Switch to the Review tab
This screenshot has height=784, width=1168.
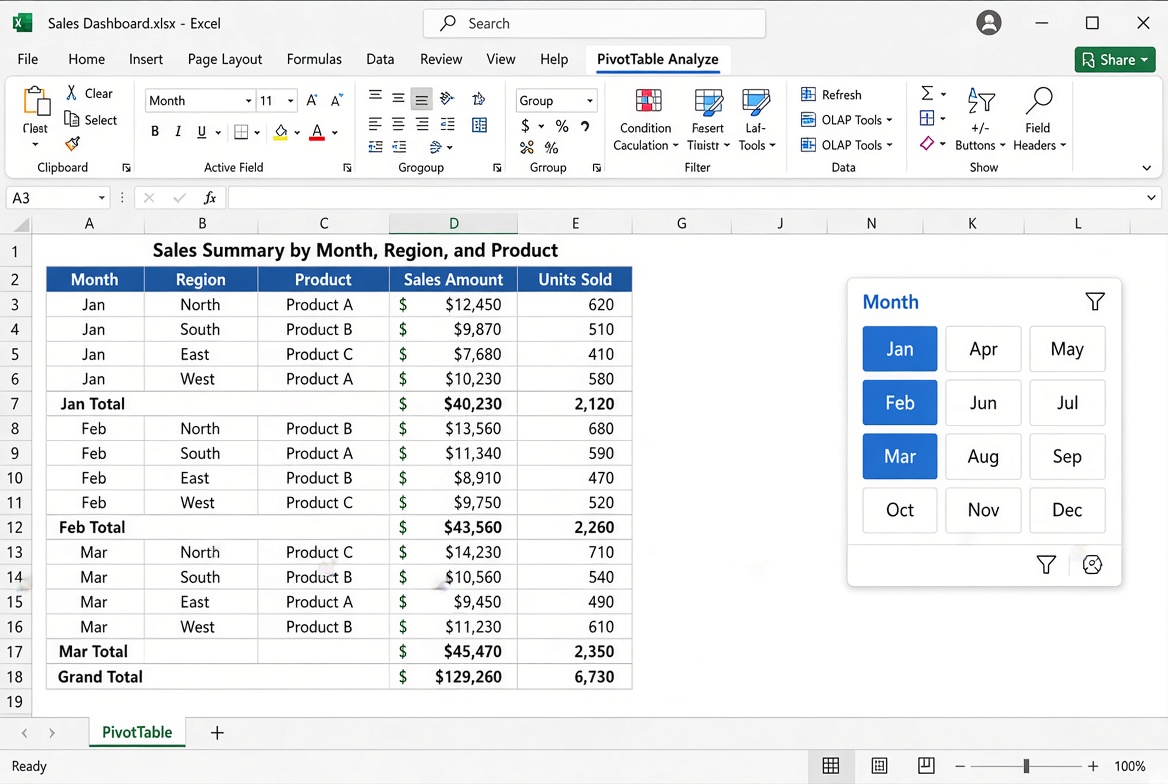point(440,59)
